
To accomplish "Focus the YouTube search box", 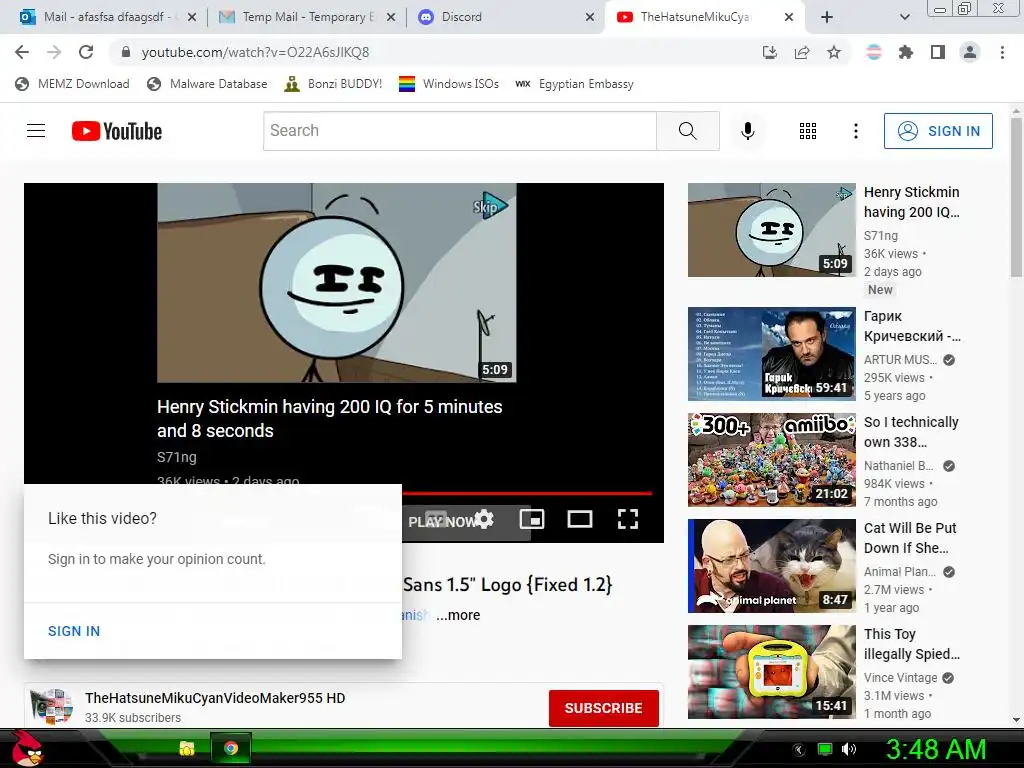I will tap(460, 131).
